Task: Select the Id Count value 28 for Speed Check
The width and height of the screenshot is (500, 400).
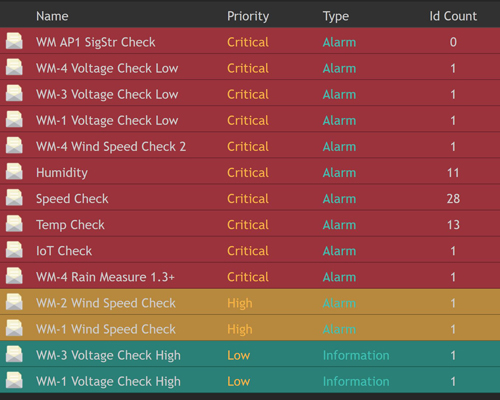Action: [x=453, y=199]
